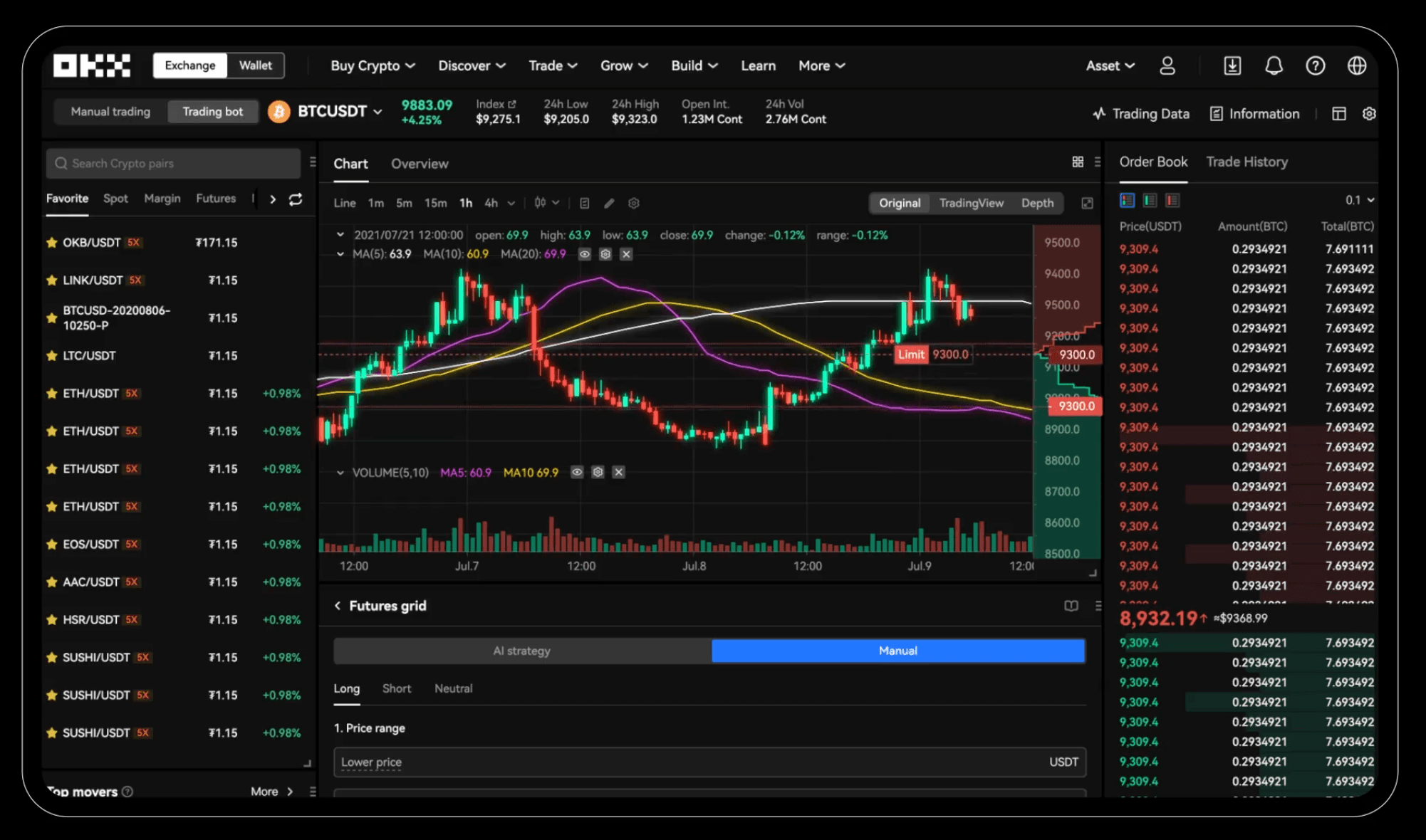The width and height of the screenshot is (1426, 840).
Task: Select the Short grid tab
Action: [397, 688]
